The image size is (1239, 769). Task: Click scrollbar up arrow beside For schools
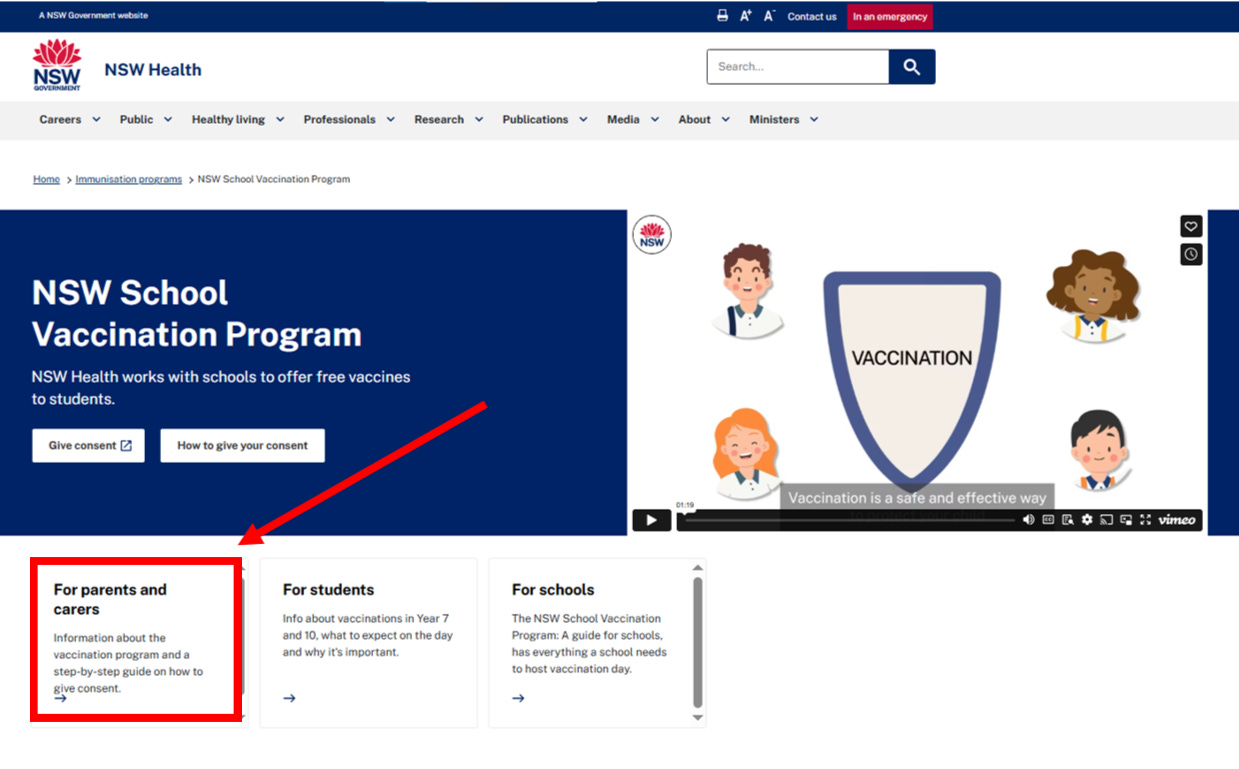pyautogui.click(x=698, y=568)
